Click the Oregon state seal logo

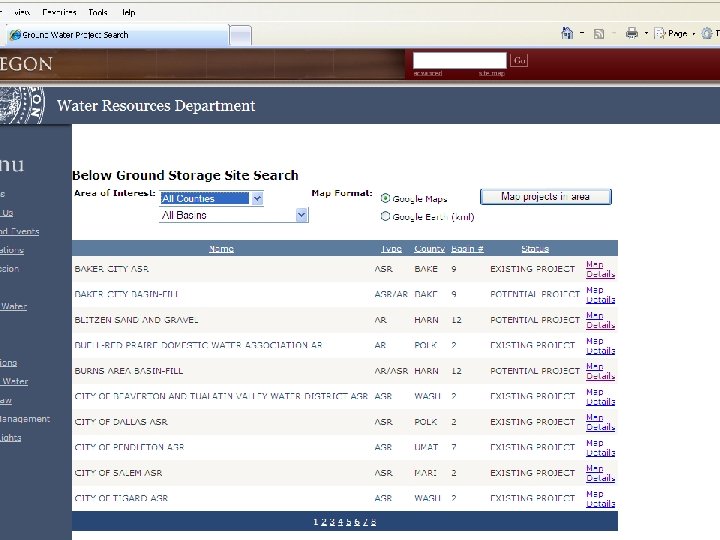[22, 105]
